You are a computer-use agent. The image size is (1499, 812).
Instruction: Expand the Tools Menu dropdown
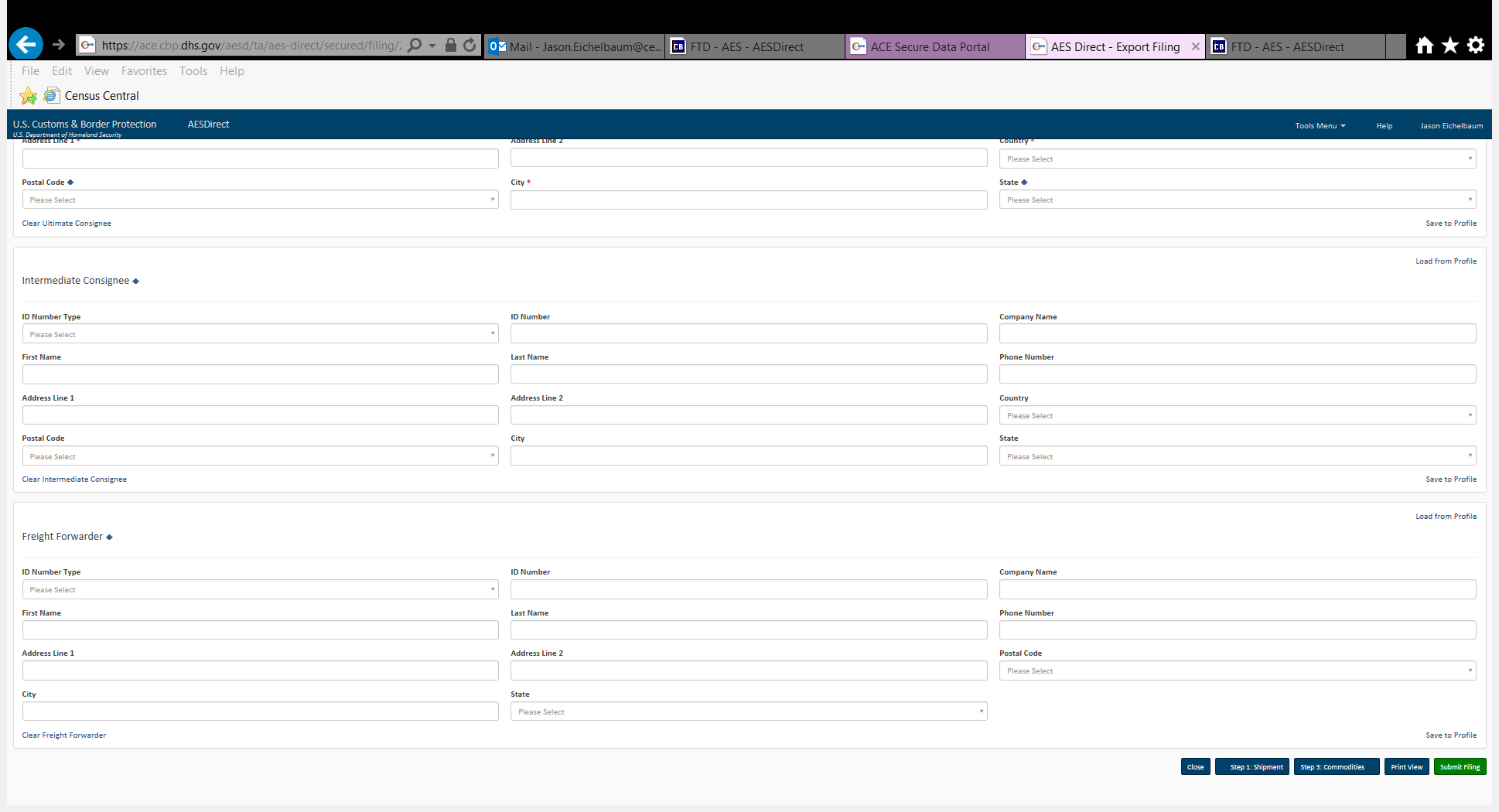(x=1320, y=125)
